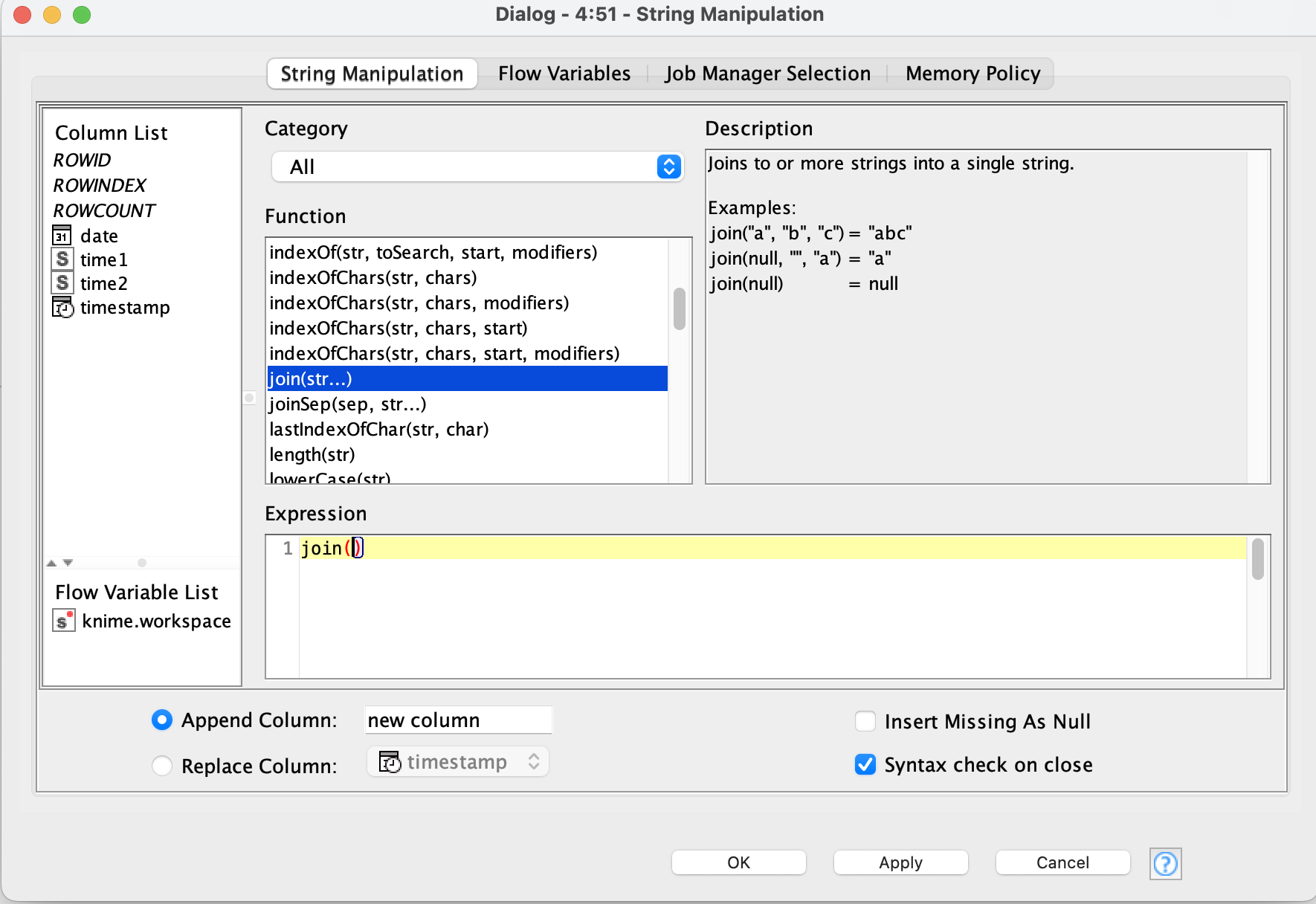Click the time2 string type icon

[x=62, y=283]
